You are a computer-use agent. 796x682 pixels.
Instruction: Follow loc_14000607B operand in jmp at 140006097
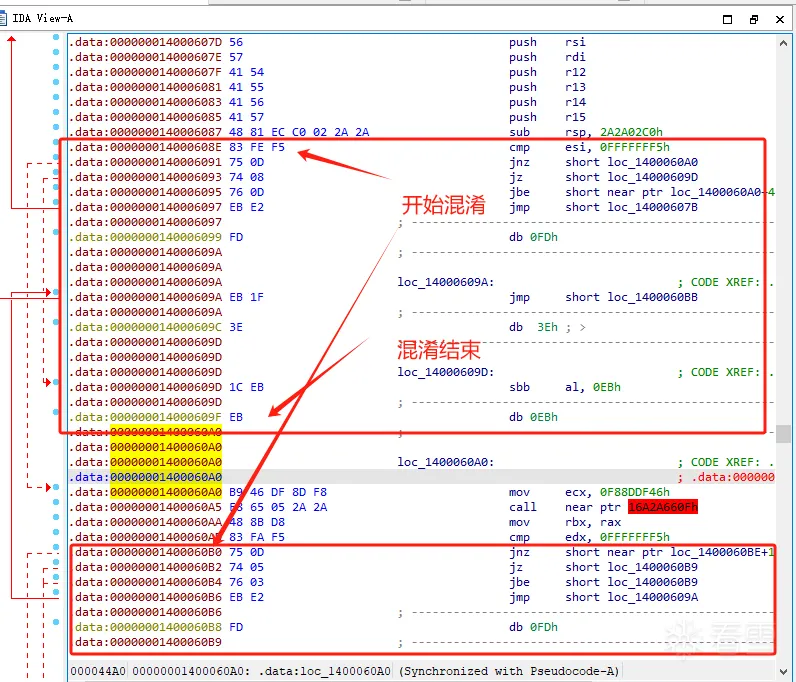[x=652, y=207]
